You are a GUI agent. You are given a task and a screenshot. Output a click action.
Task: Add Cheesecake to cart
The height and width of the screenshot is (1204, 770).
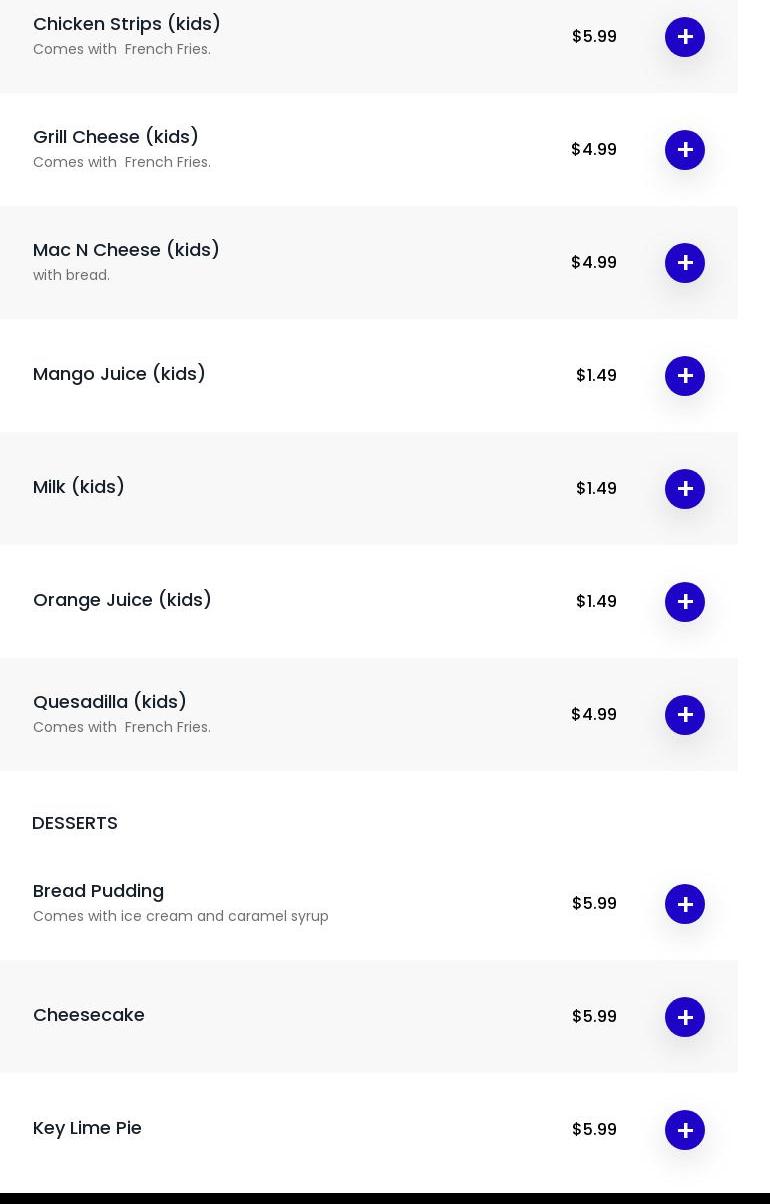tap(685, 1017)
